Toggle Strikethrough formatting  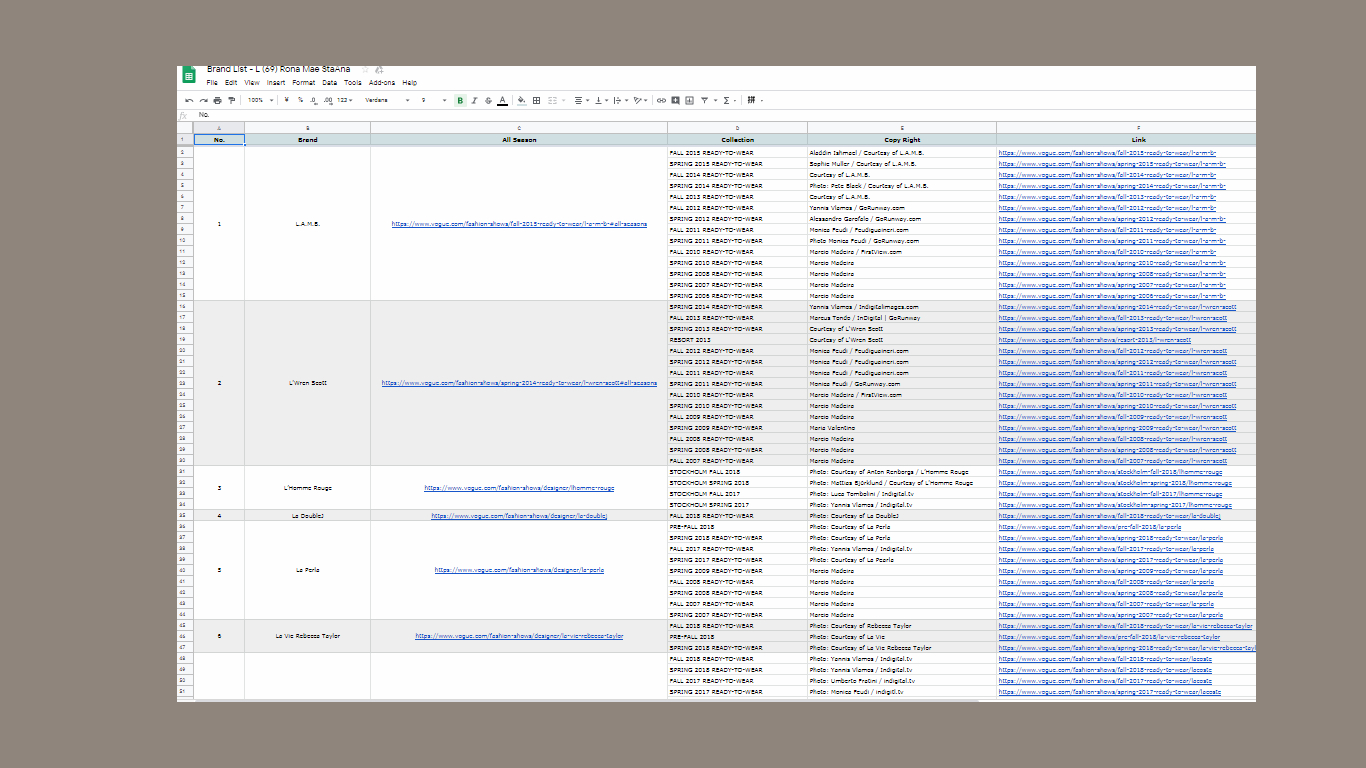click(x=488, y=100)
